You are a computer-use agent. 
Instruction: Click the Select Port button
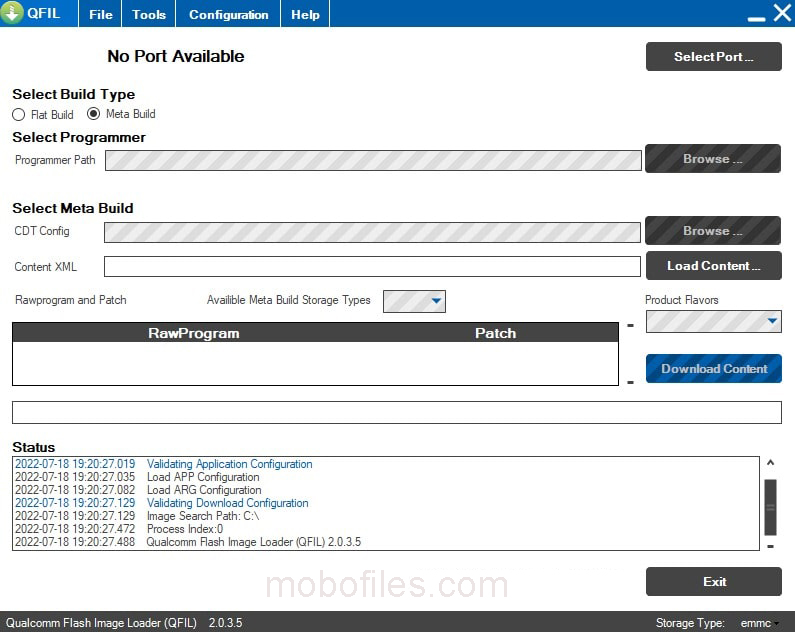pos(713,57)
